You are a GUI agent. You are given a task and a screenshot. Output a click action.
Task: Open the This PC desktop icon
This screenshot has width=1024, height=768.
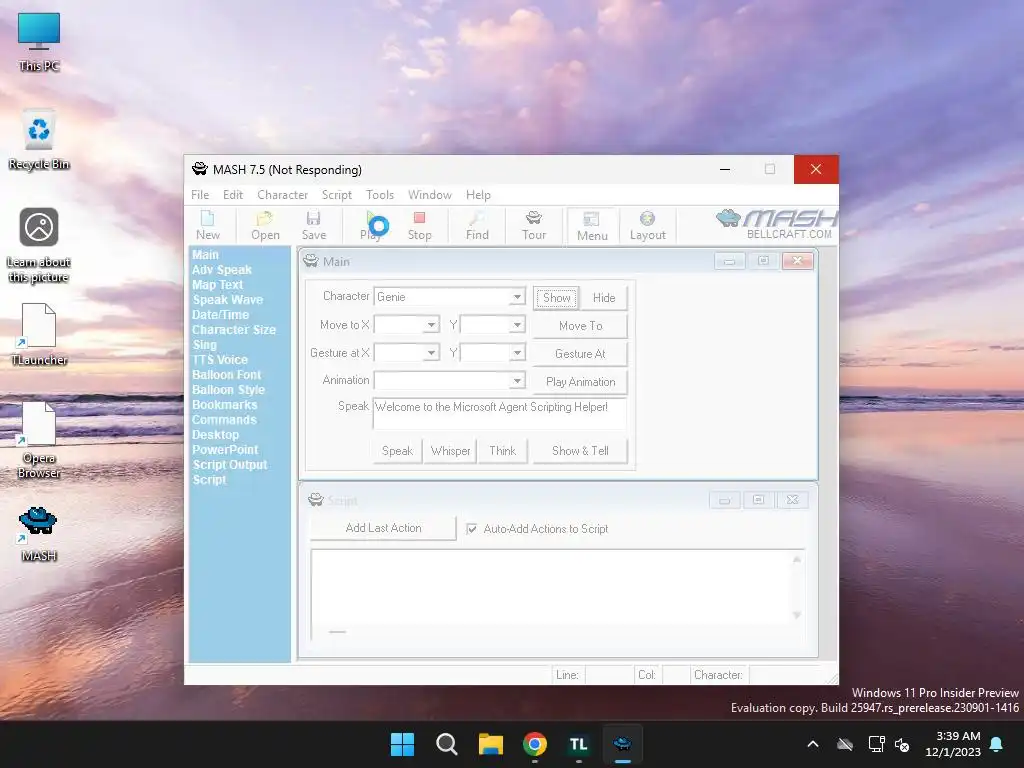pyautogui.click(x=39, y=42)
